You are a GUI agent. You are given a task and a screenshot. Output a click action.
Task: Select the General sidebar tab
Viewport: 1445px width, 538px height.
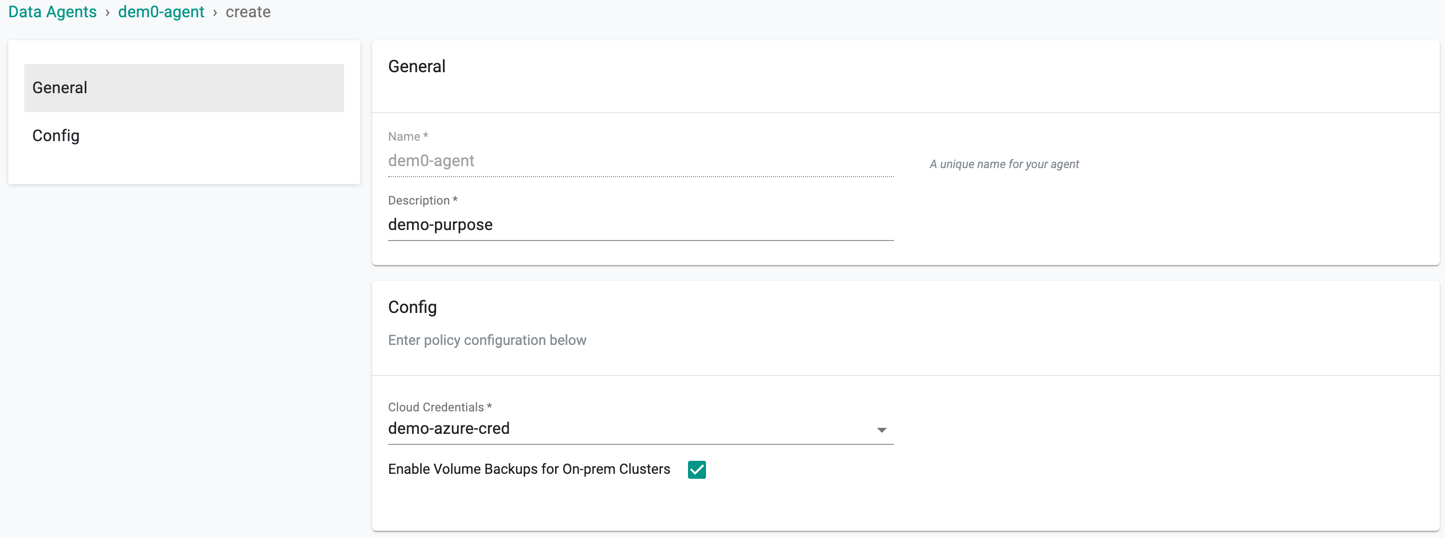coord(184,88)
